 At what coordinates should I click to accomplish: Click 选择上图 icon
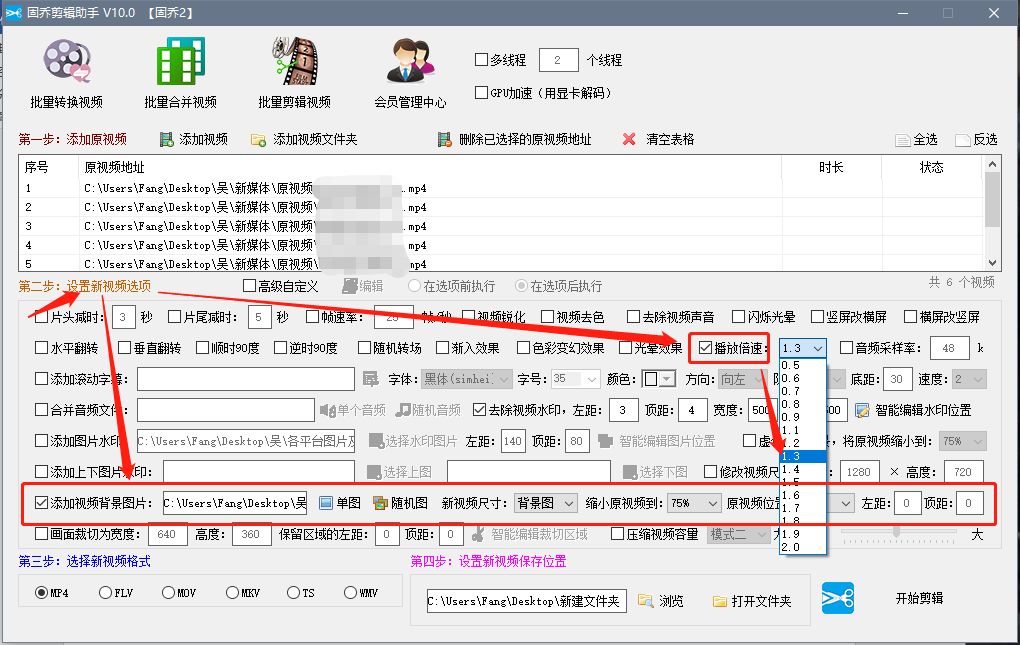[x=373, y=472]
